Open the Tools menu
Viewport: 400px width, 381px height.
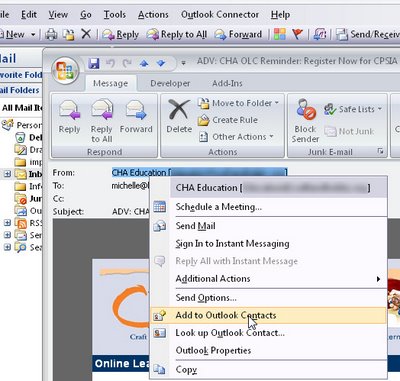[x=115, y=15]
